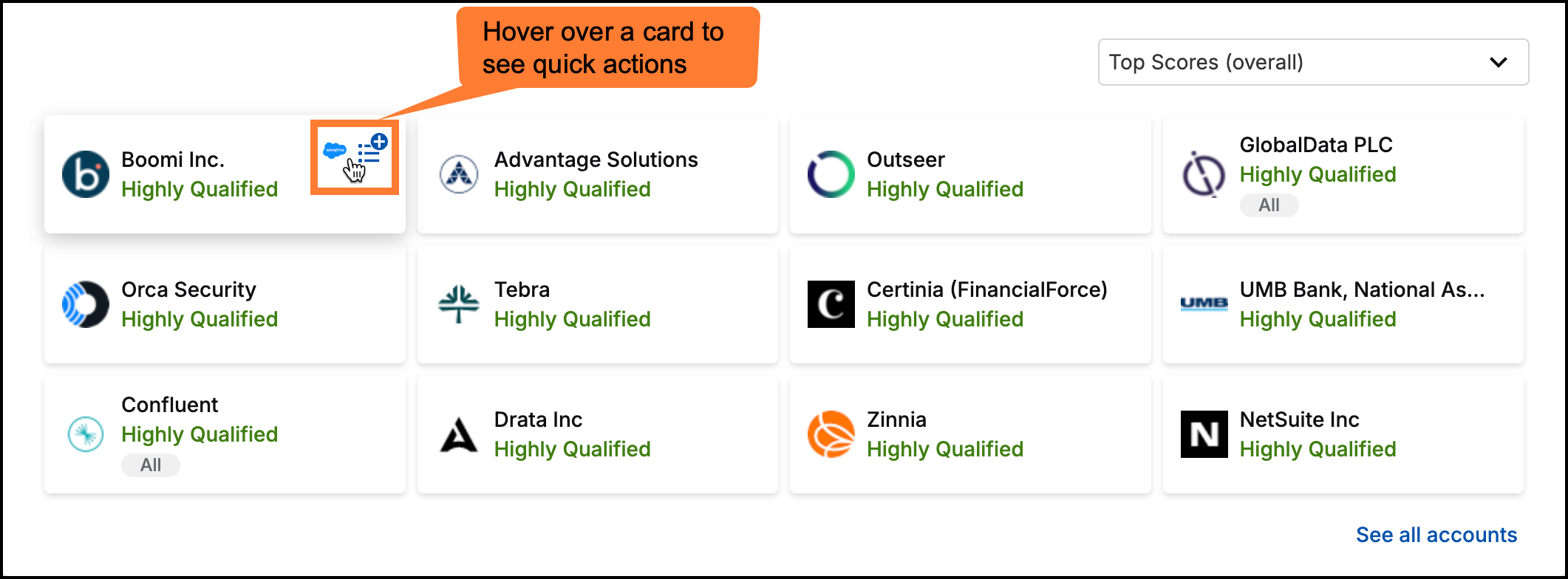Image resolution: width=1568 pixels, height=579 pixels.
Task: Click the Outseer ring logo
Action: (831, 174)
